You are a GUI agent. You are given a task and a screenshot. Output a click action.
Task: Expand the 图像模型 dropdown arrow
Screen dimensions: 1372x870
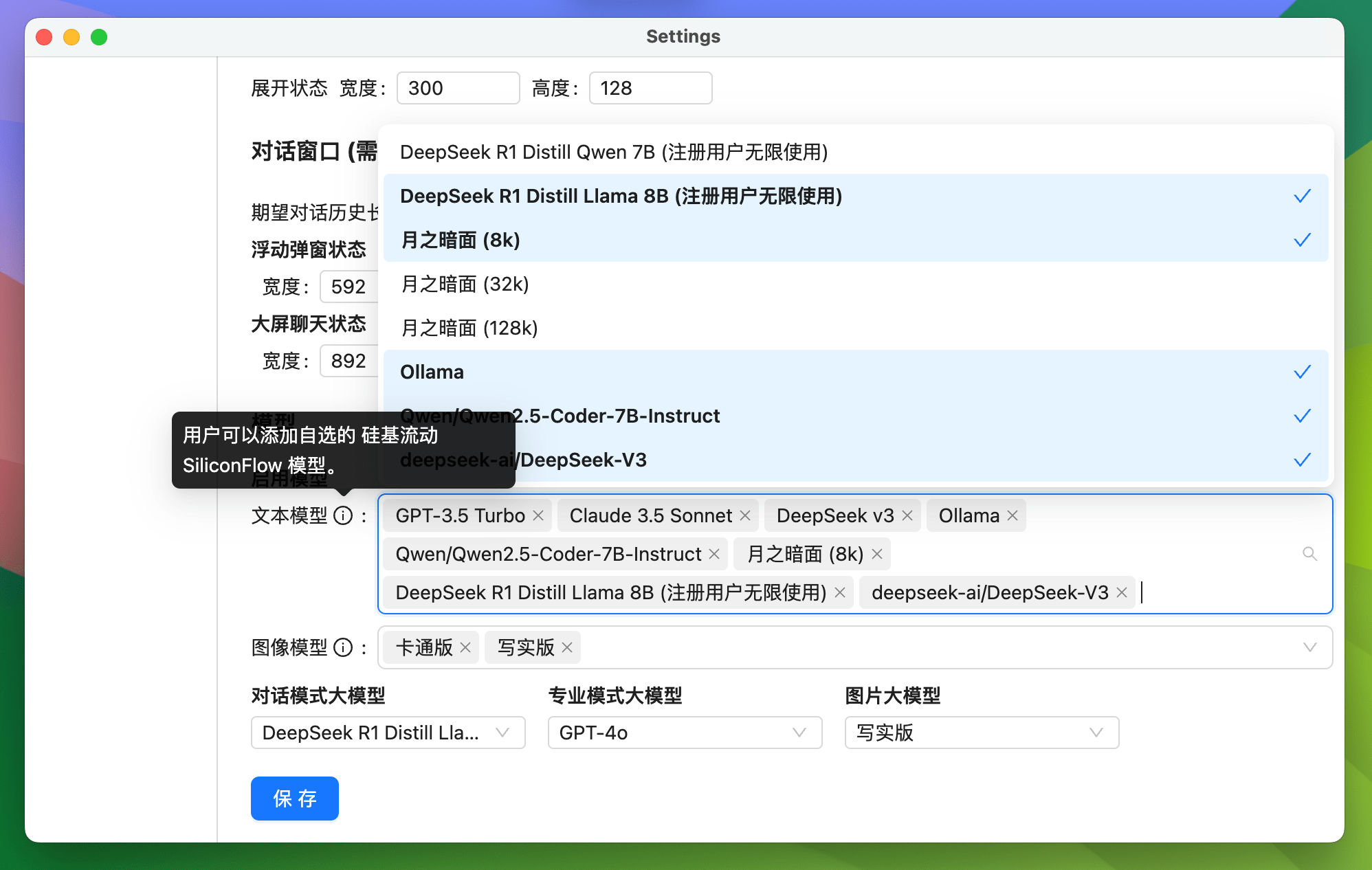pos(1310,647)
